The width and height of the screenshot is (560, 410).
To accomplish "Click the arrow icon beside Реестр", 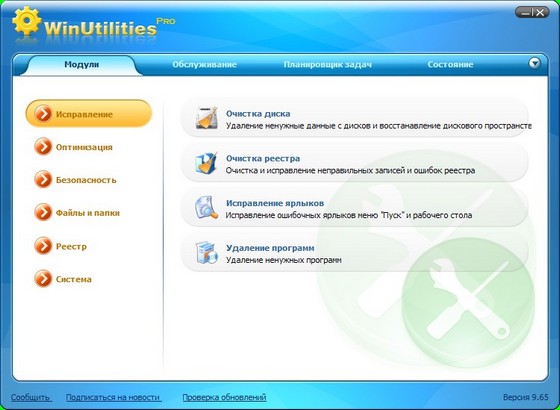I will [43, 246].
